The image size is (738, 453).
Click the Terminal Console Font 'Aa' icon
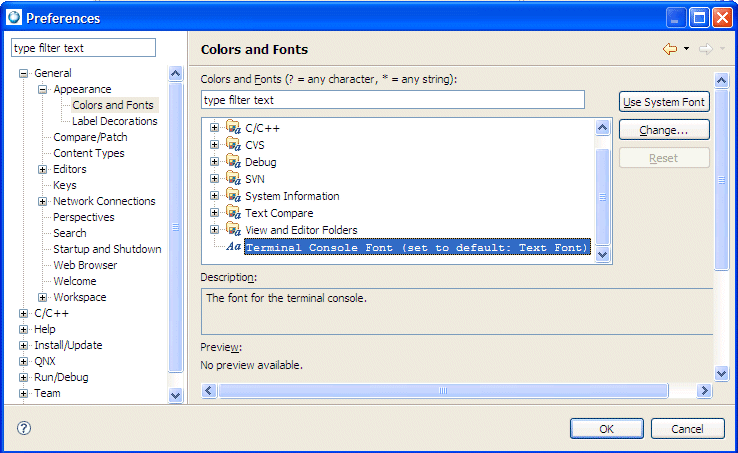[233, 247]
